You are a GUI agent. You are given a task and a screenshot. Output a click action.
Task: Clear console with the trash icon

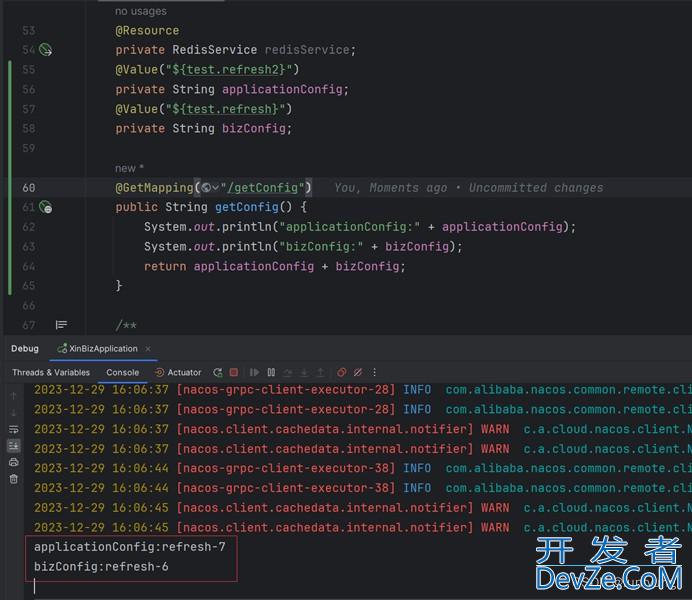pyautogui.click(x=13, y=479)
